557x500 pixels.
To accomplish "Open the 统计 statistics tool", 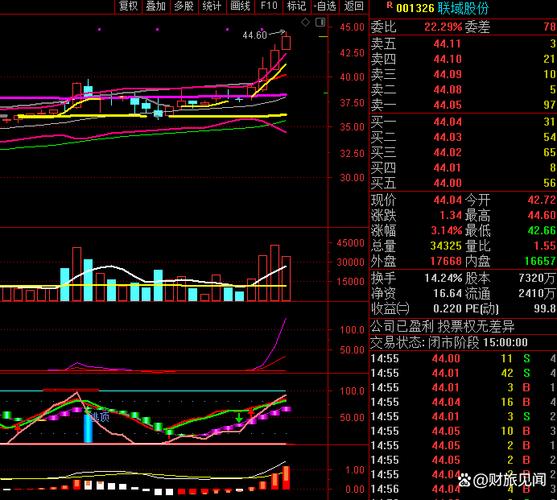I will tap(212, 6).
